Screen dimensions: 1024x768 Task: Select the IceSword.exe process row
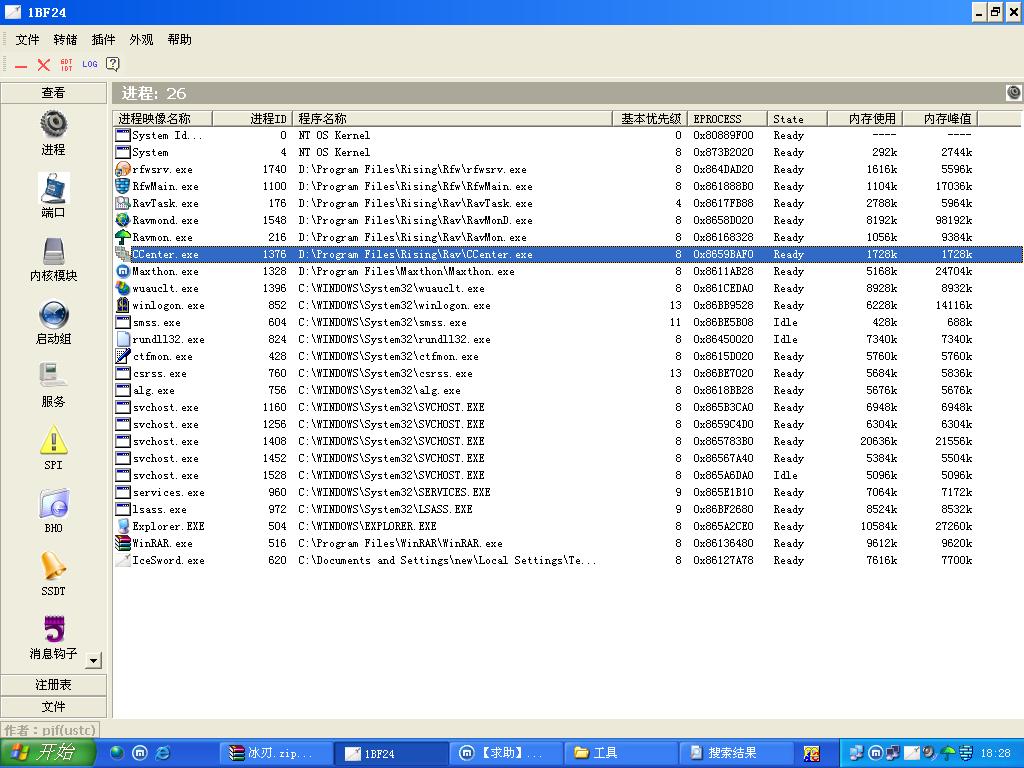[568, 560]
